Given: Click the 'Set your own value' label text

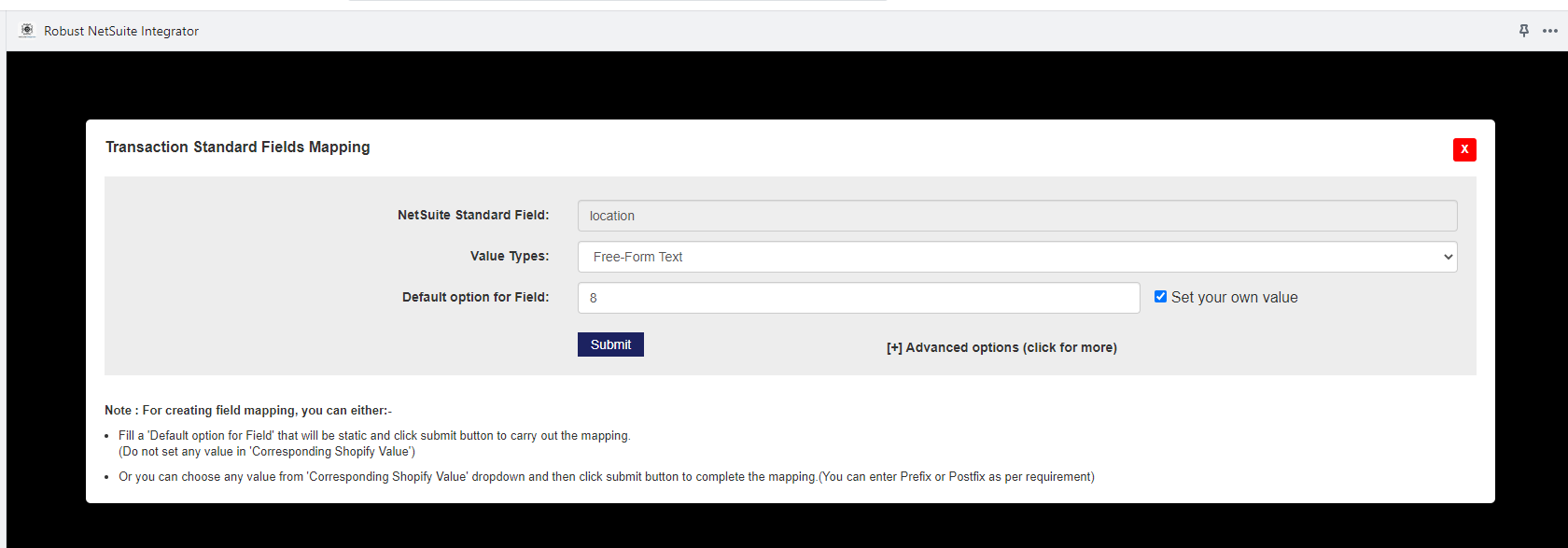Looking at the screenshot, I should [x=1234, y=298].
